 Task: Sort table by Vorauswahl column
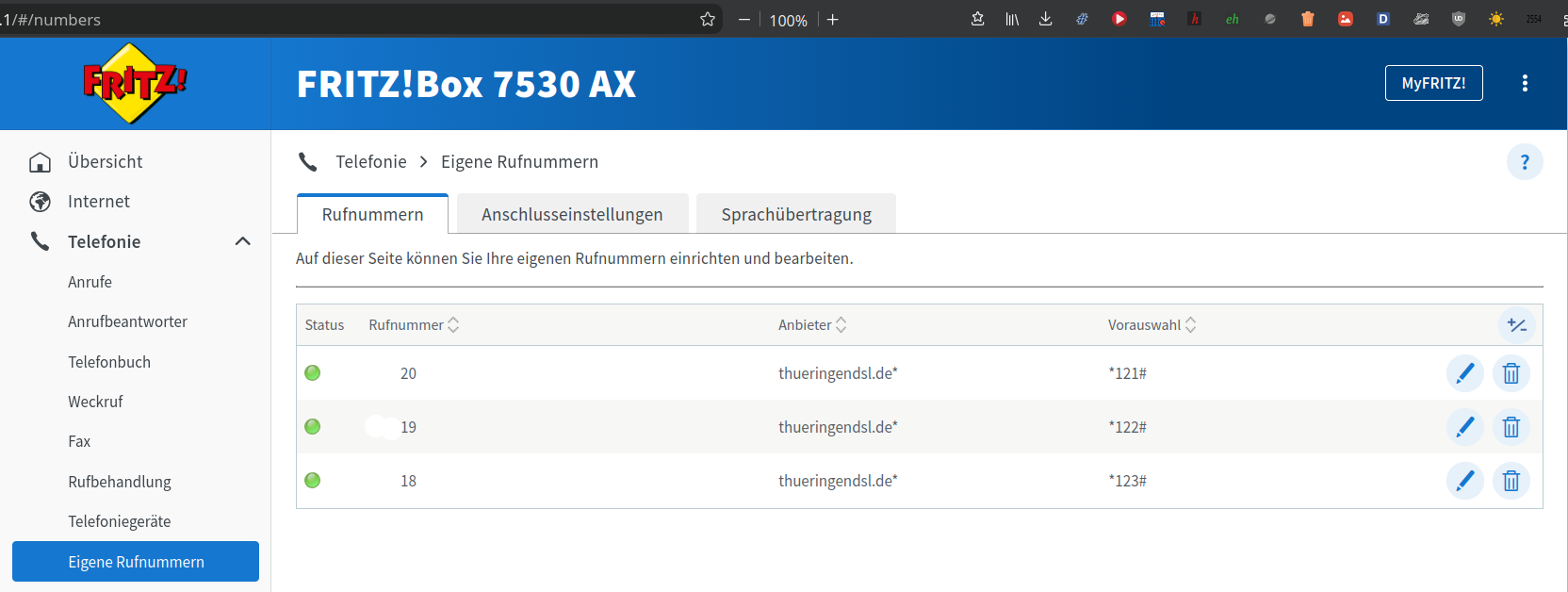(x=1151, y=325)
